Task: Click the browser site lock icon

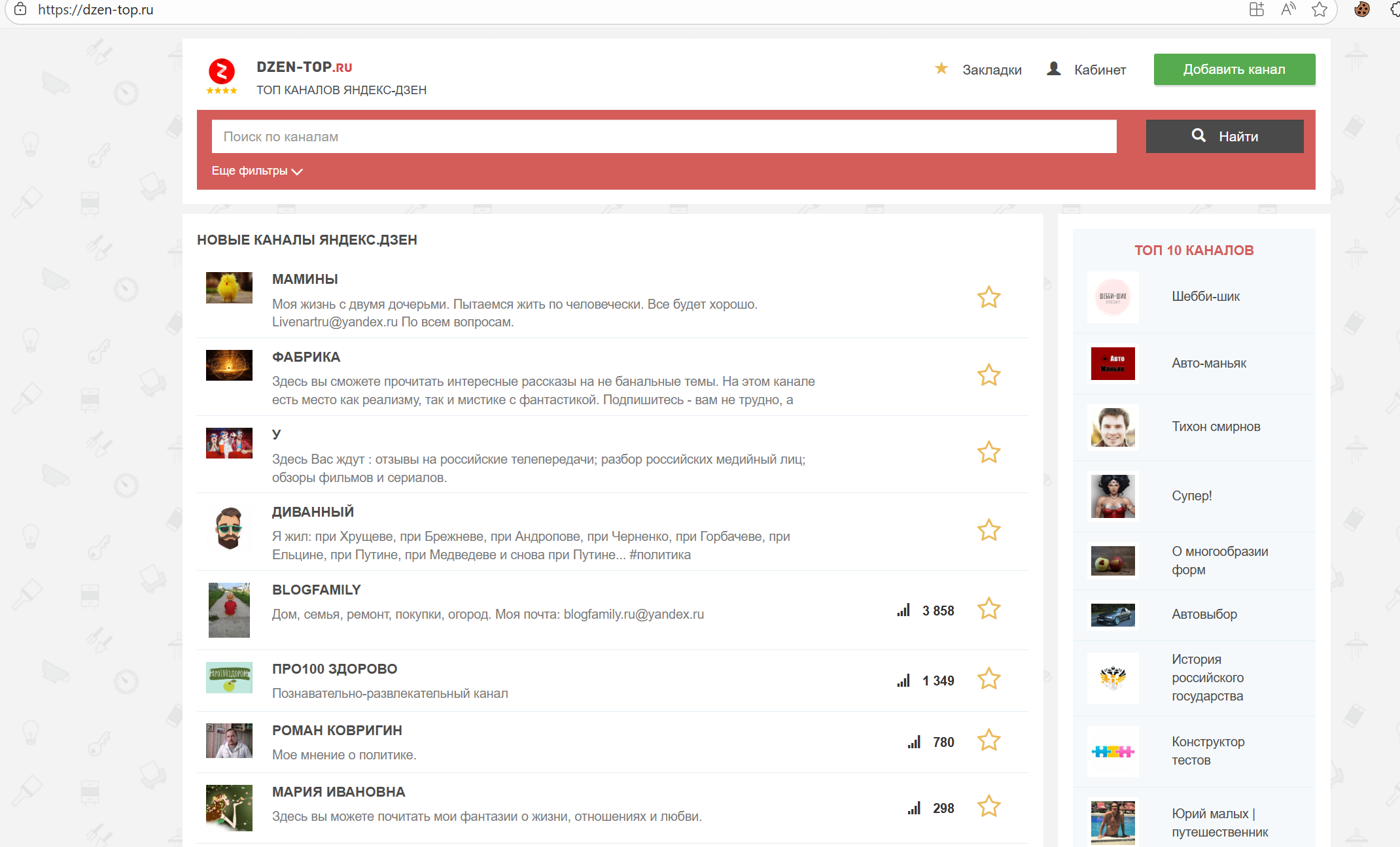Action: coord(20,9)
